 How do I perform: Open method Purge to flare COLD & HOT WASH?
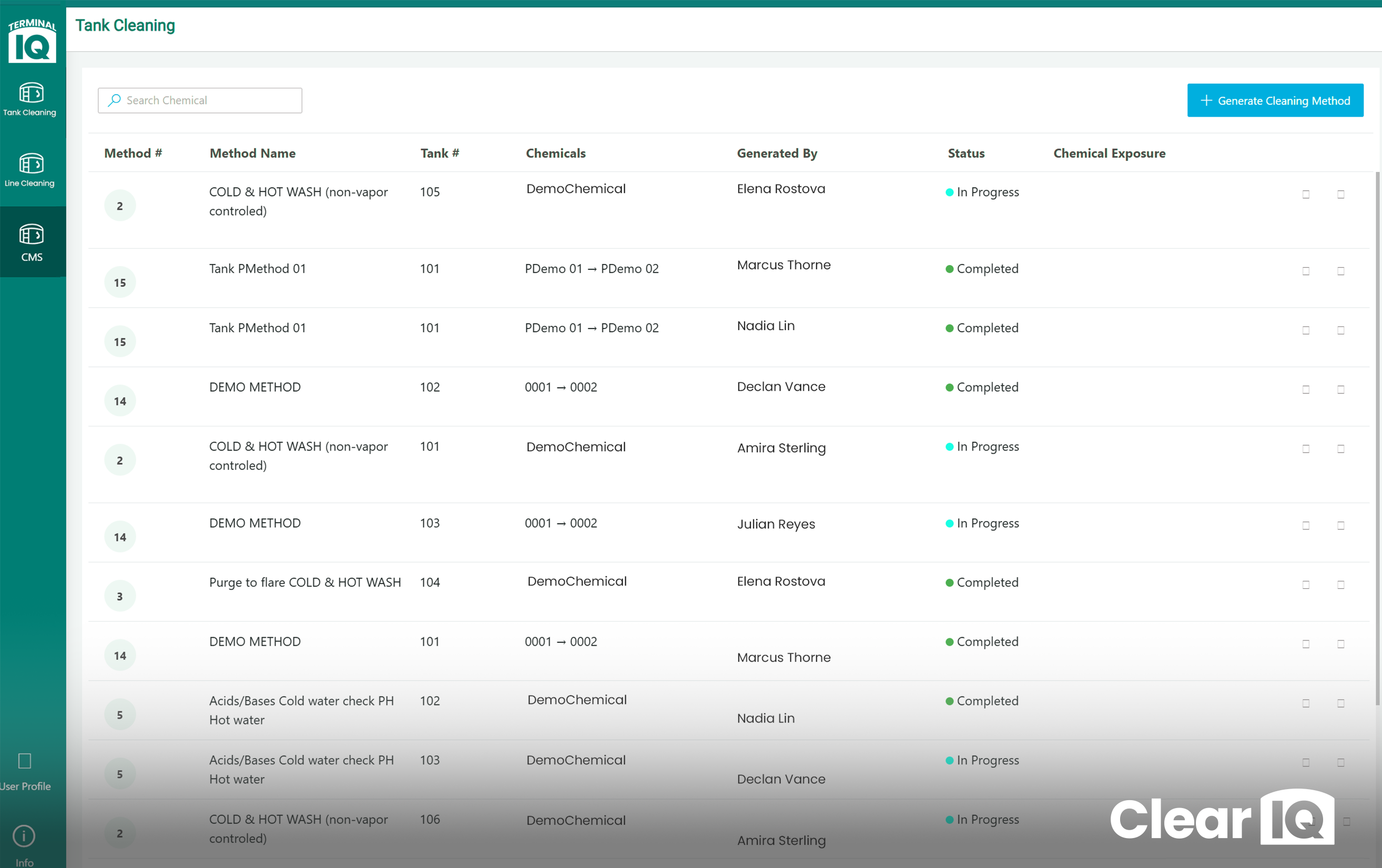click(305, 581)
